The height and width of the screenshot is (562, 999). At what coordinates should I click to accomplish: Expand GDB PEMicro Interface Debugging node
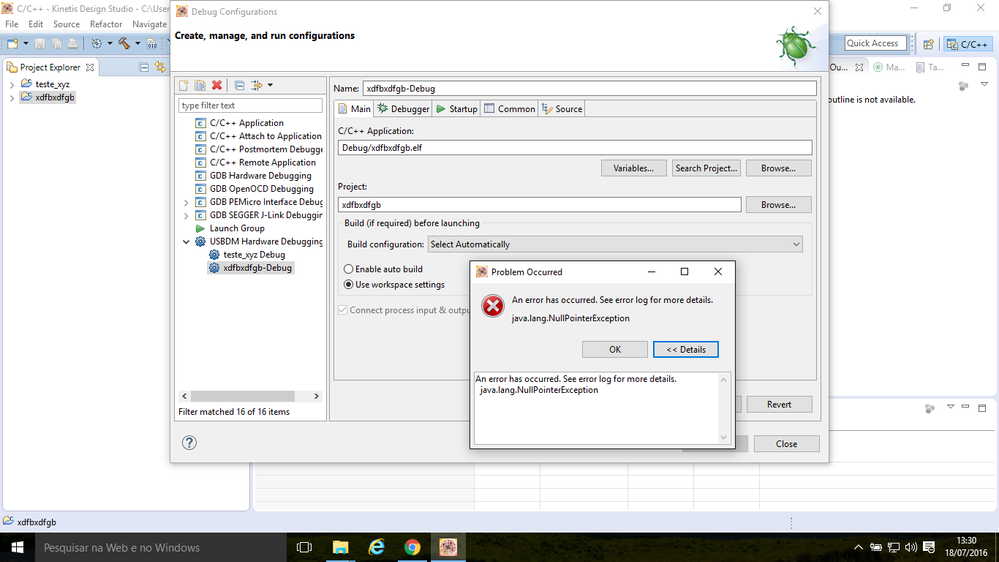(x=186, y=203)
